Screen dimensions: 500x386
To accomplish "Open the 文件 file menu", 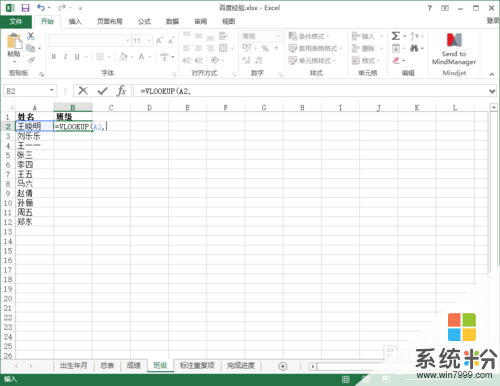I will [x=16, y=22].
